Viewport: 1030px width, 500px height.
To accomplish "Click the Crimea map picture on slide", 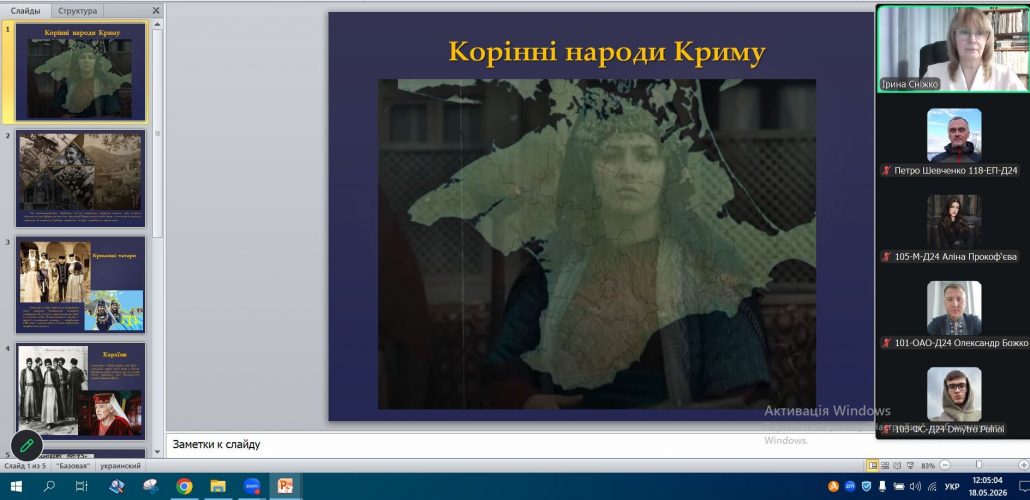I will [596, 244].
